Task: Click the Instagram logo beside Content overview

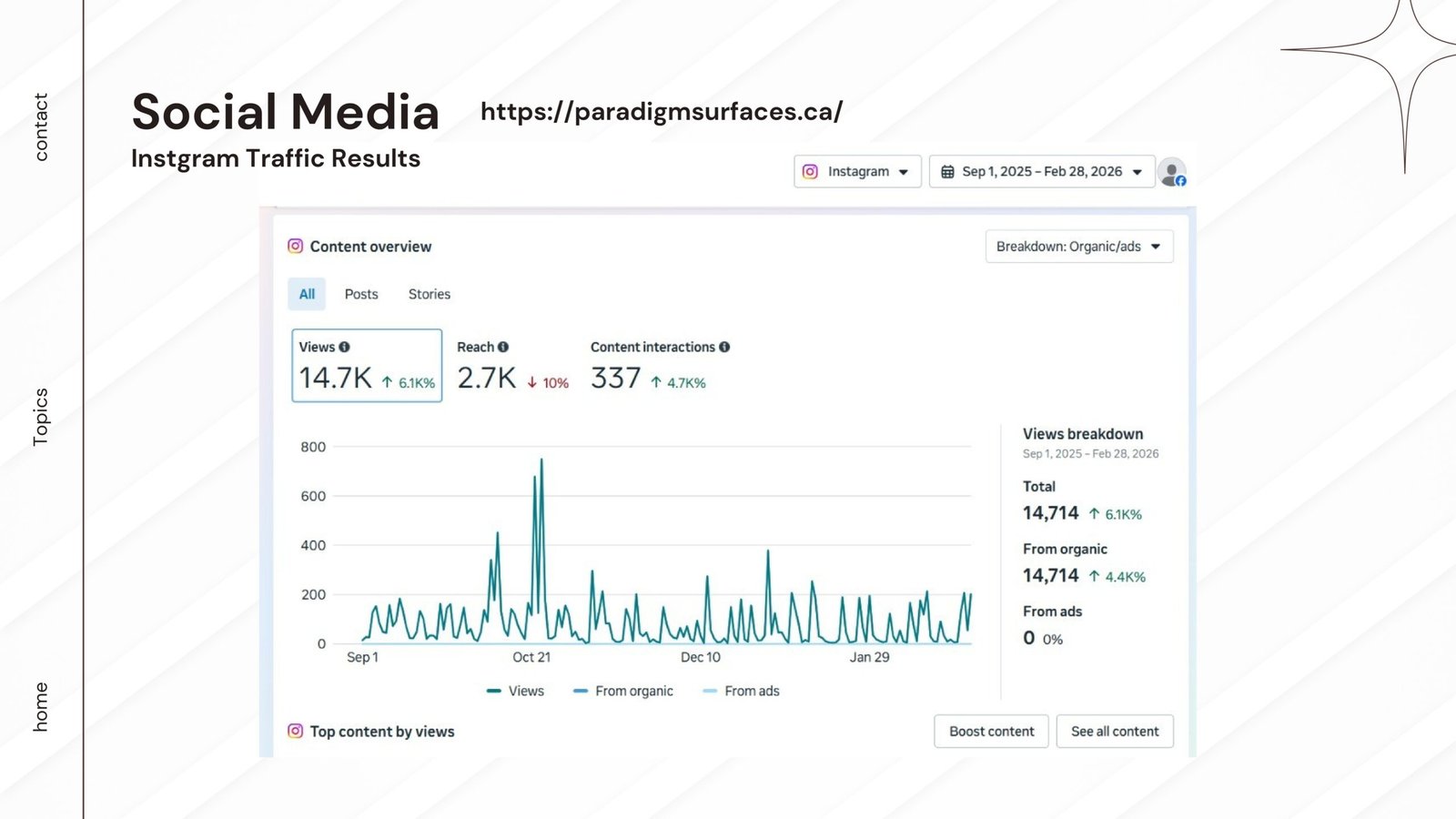Action: (295, 246)
